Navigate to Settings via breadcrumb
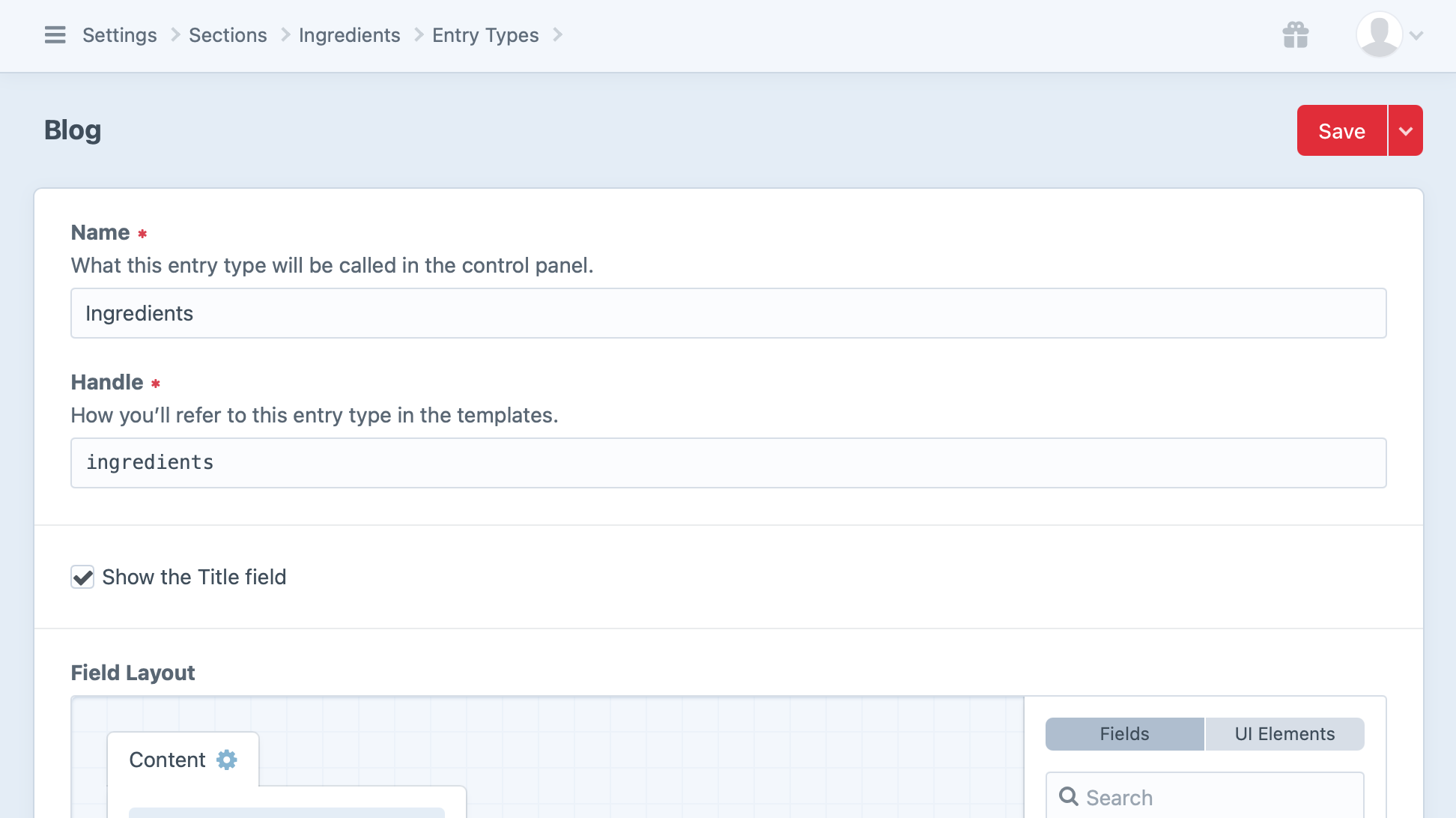 (119, 34)
